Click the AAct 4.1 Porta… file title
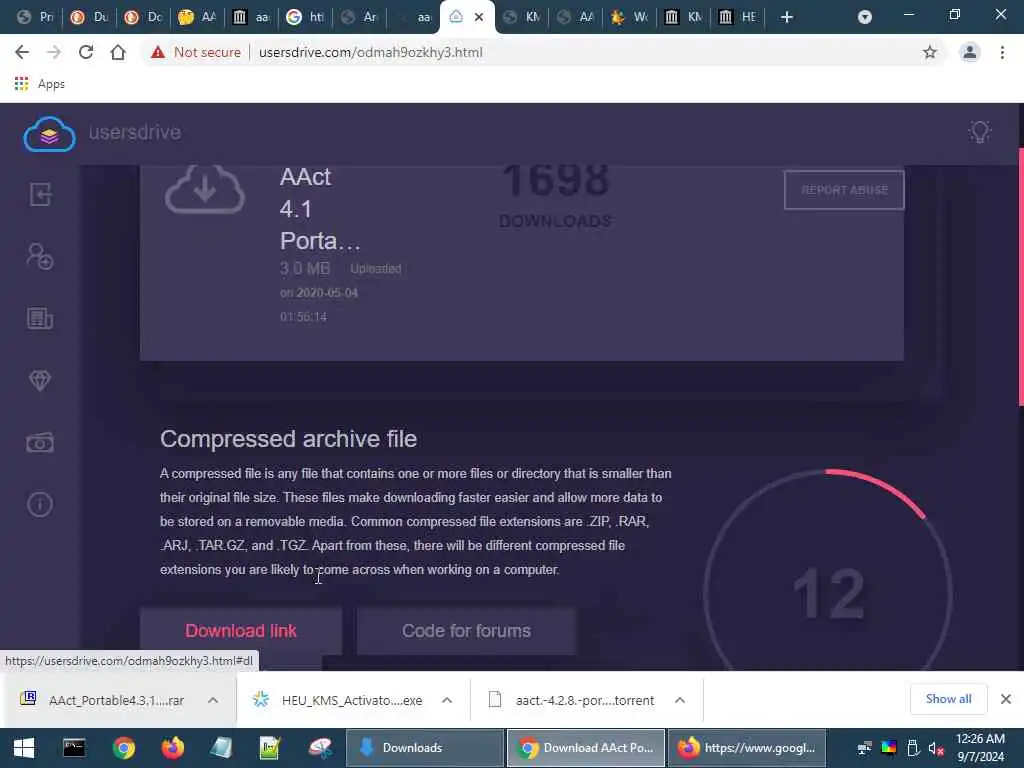This screenshot has width=1024, height=768. 320,209
